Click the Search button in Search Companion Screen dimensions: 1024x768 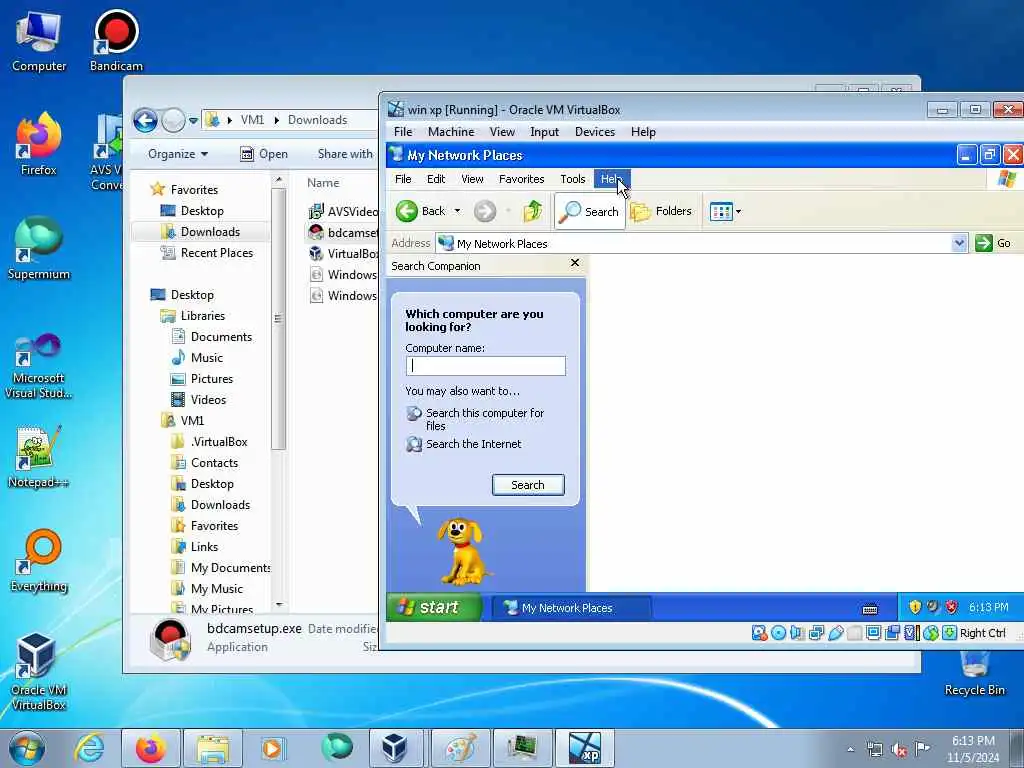pyautogui.click(x=528, y=485)
